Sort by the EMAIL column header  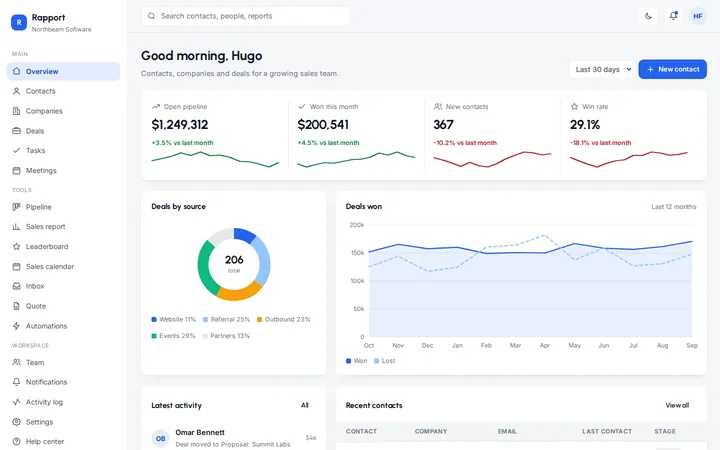click(507, 431)
